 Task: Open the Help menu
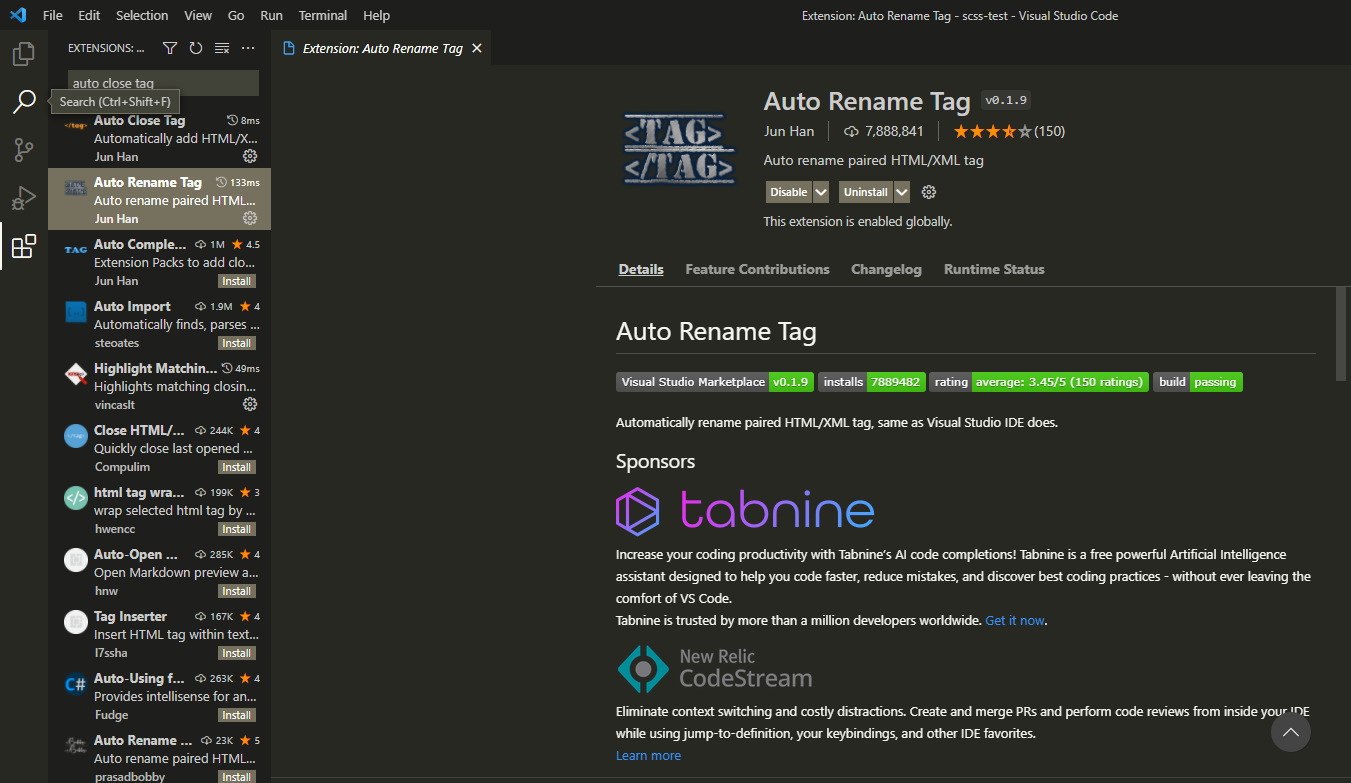coord(377,15)
